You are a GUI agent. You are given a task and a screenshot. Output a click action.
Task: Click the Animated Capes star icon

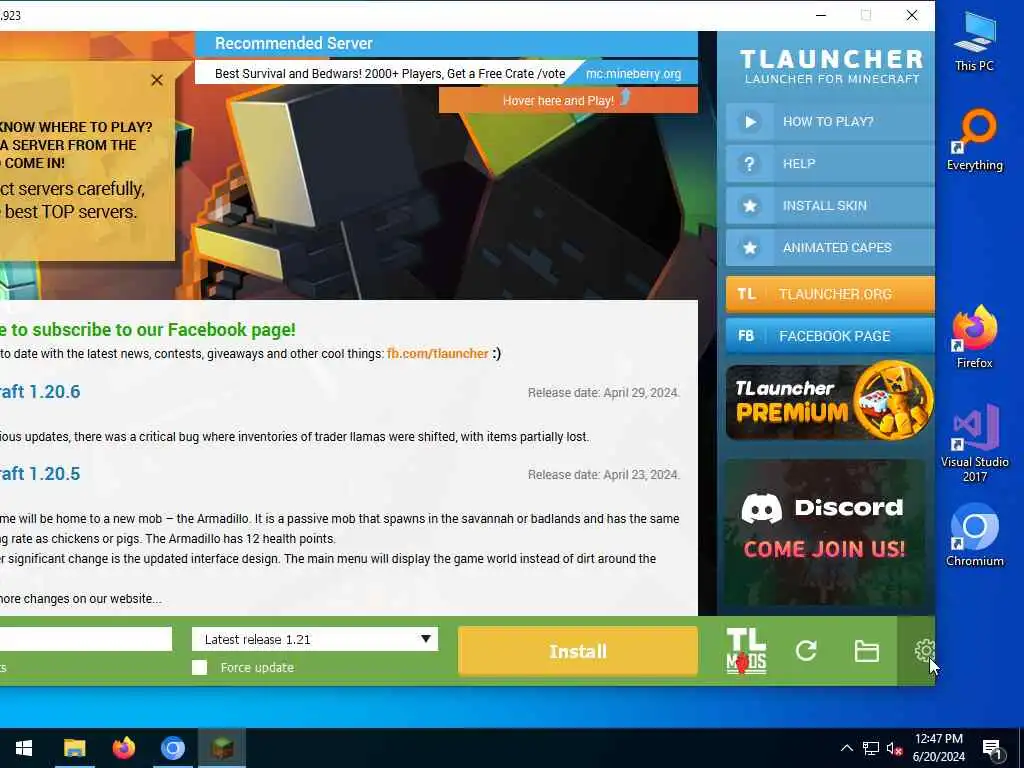click(x=750, y=248)
